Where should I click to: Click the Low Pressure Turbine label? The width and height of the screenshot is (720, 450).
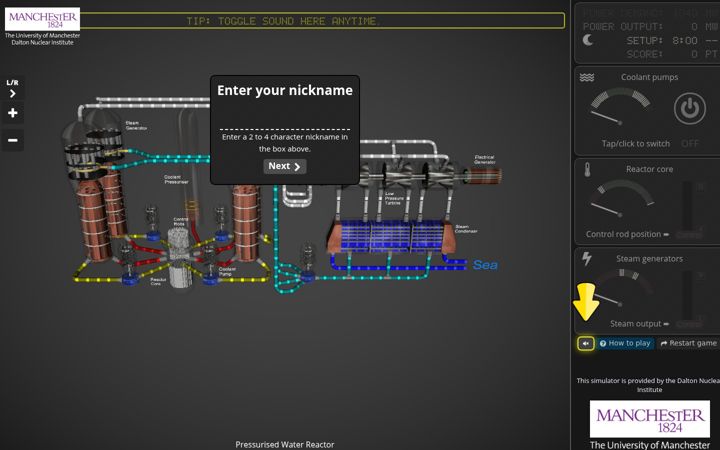(x=393, y=198)
